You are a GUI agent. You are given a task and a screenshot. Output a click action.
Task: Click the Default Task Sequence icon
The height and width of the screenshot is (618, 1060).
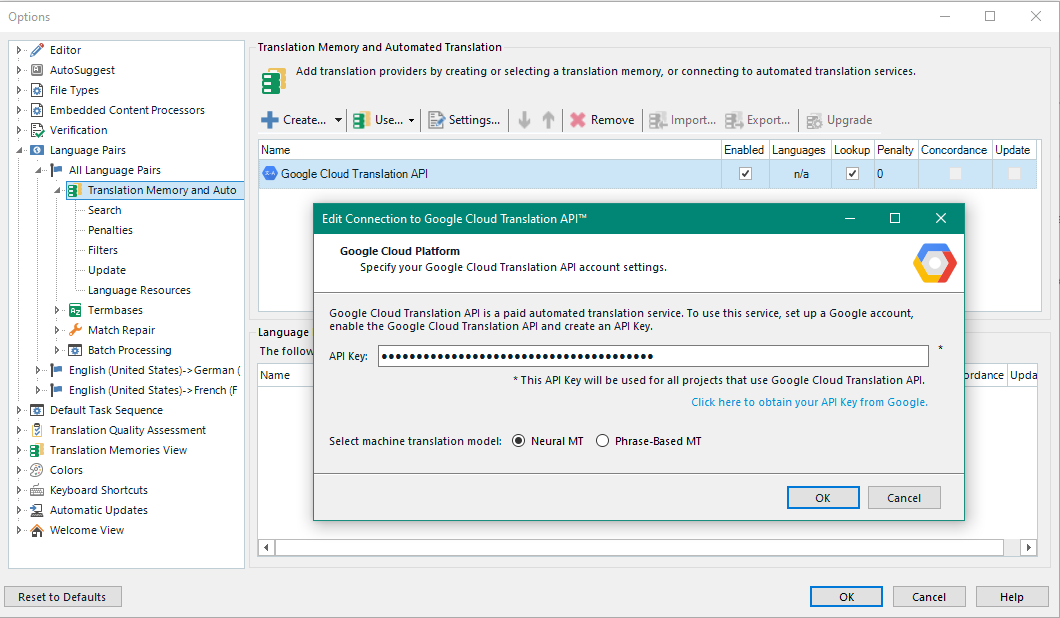coord(37,410)
